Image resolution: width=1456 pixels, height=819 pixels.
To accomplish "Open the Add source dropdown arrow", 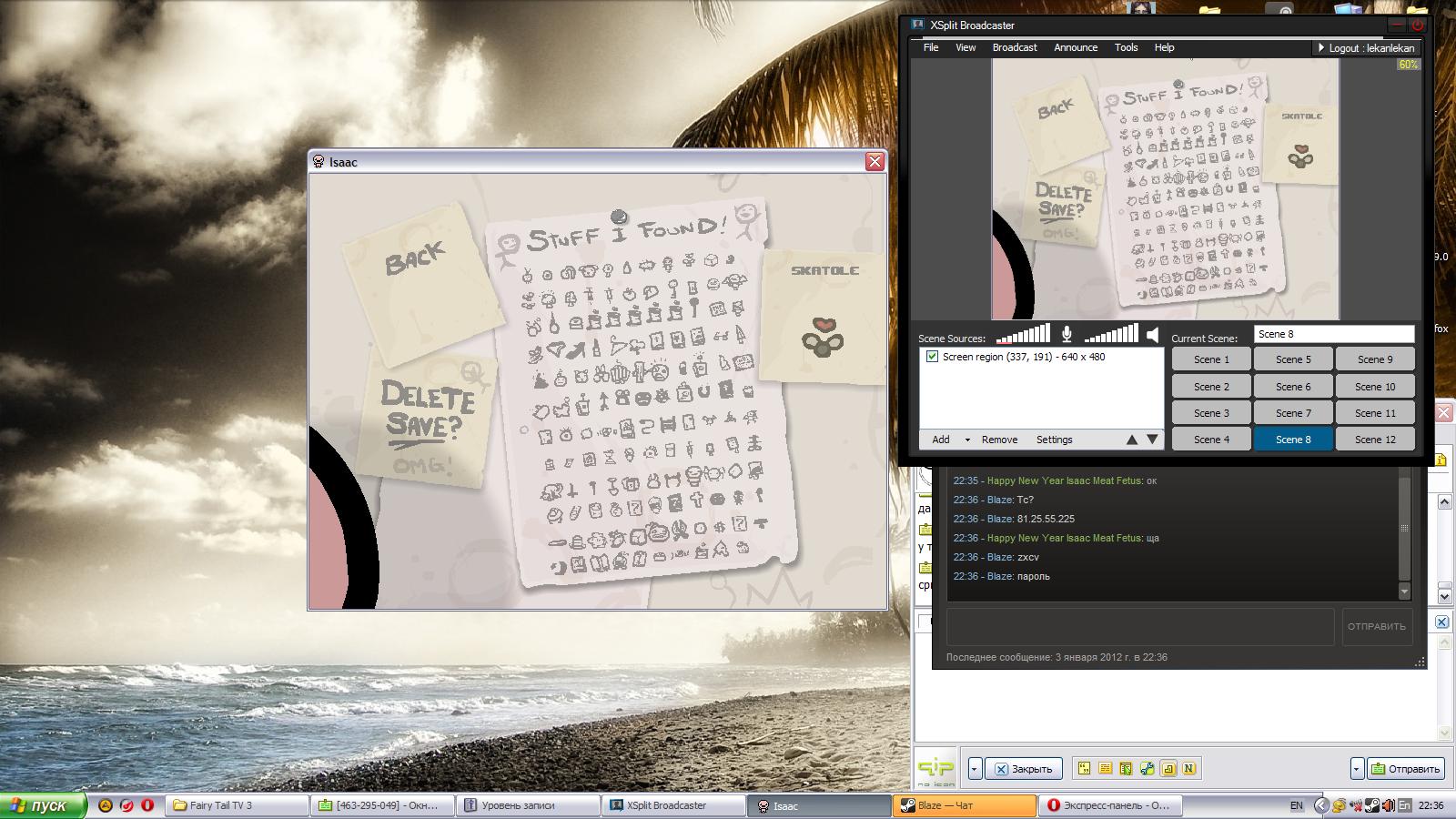I will coord(967,440).
